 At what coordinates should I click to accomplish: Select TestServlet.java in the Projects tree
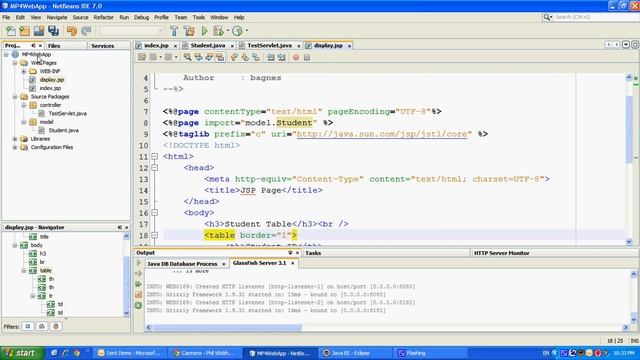[67, 113]
